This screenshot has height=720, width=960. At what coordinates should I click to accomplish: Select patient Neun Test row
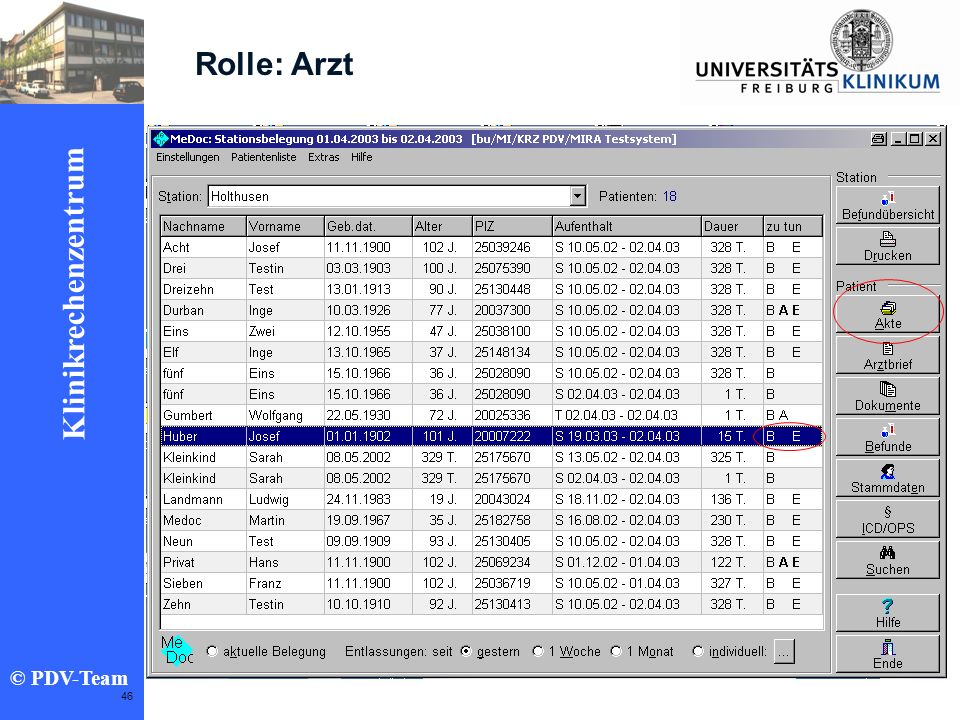click(491, 541)
